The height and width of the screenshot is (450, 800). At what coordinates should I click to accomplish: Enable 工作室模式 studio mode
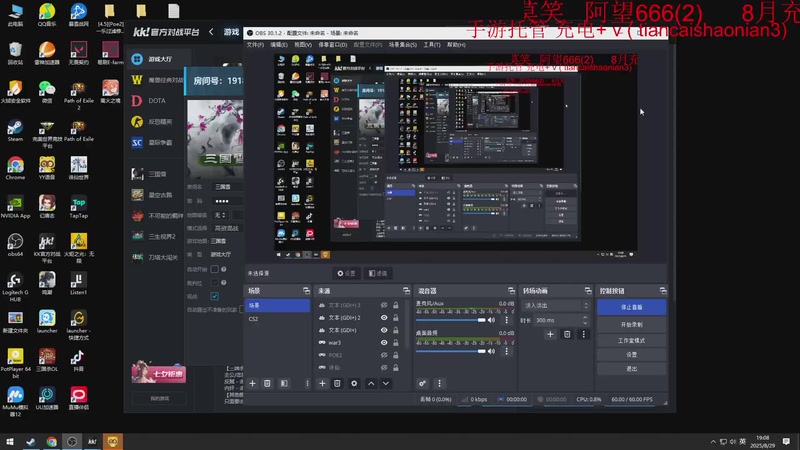pyautogui.click(x=632, y=340)
